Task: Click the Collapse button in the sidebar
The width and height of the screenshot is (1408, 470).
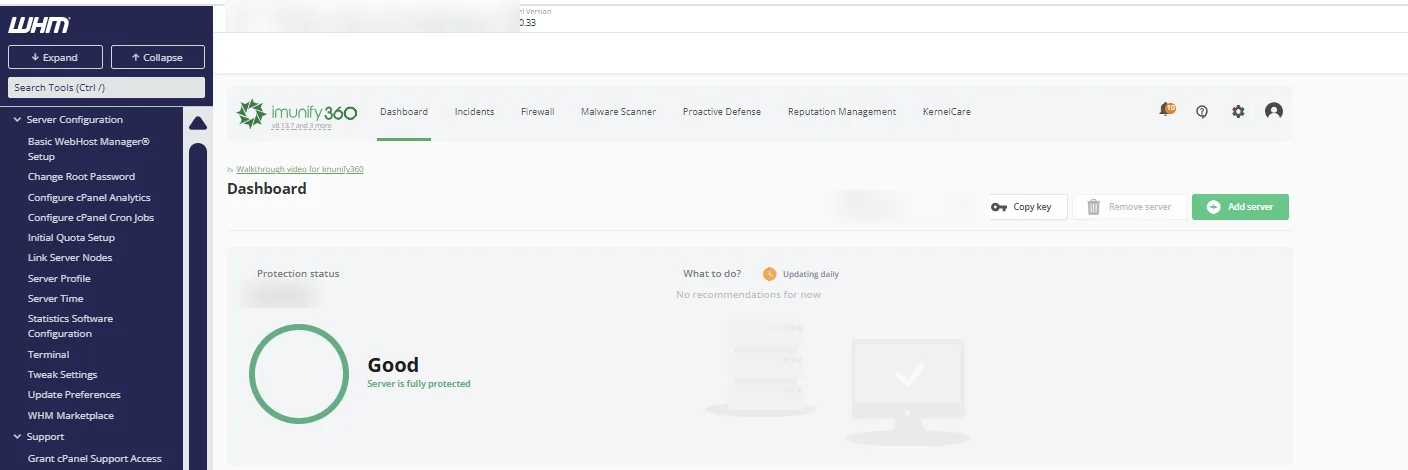Action: point(158,57)
